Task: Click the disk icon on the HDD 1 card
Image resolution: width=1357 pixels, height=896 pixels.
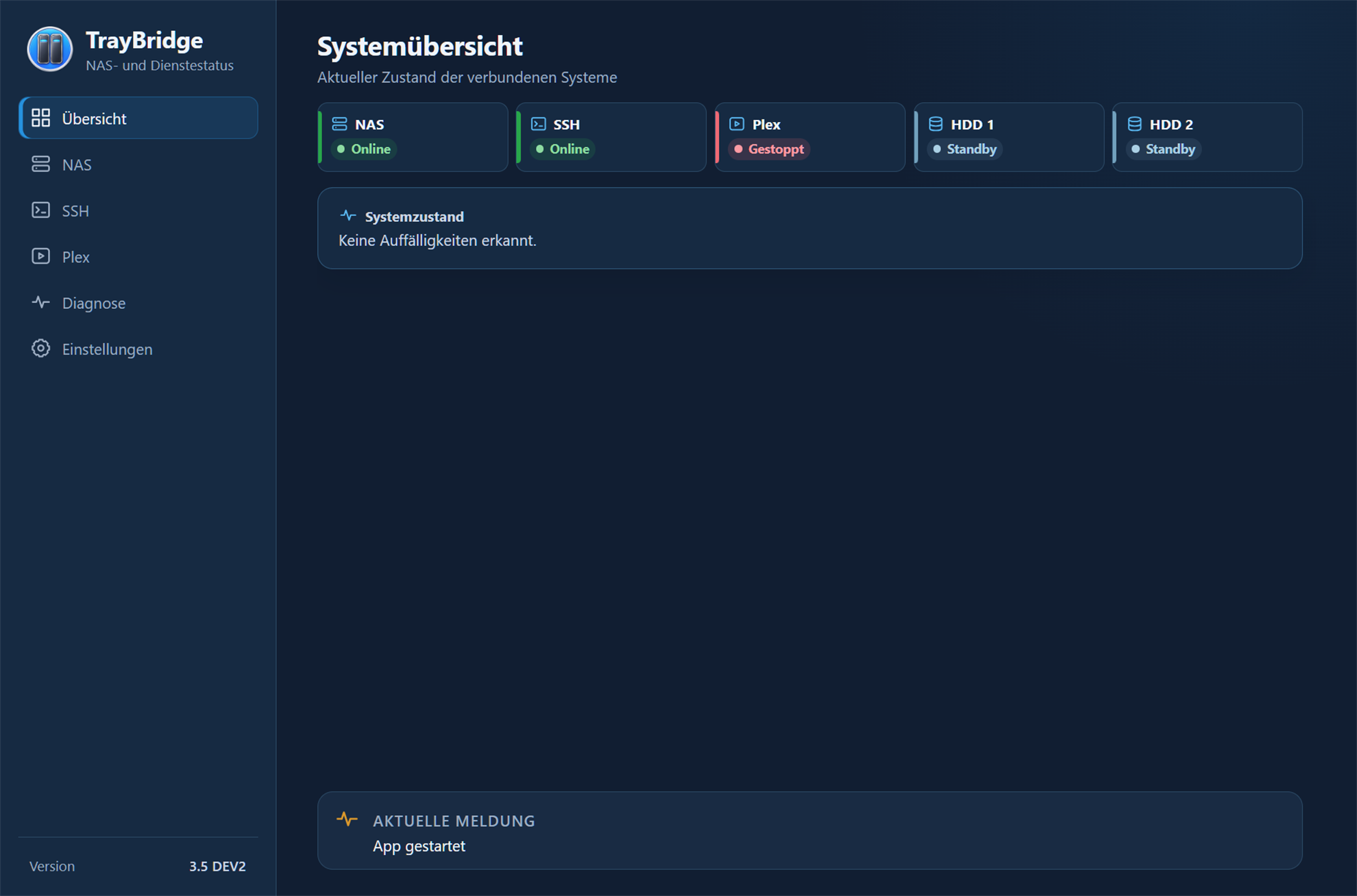Action: tap(936, 124)
